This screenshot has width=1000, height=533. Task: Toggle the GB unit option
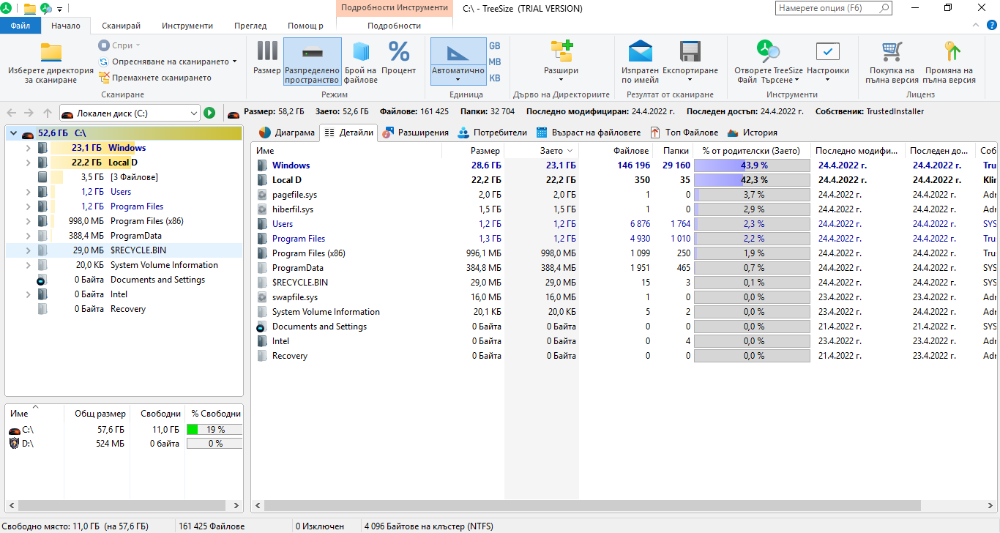[x=495, y=46]
